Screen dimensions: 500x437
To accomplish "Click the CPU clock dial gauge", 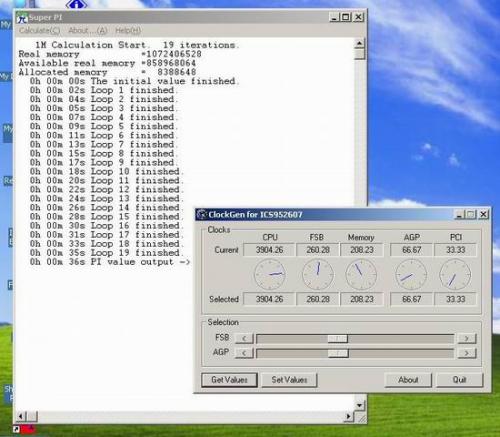I will (269, 274).
